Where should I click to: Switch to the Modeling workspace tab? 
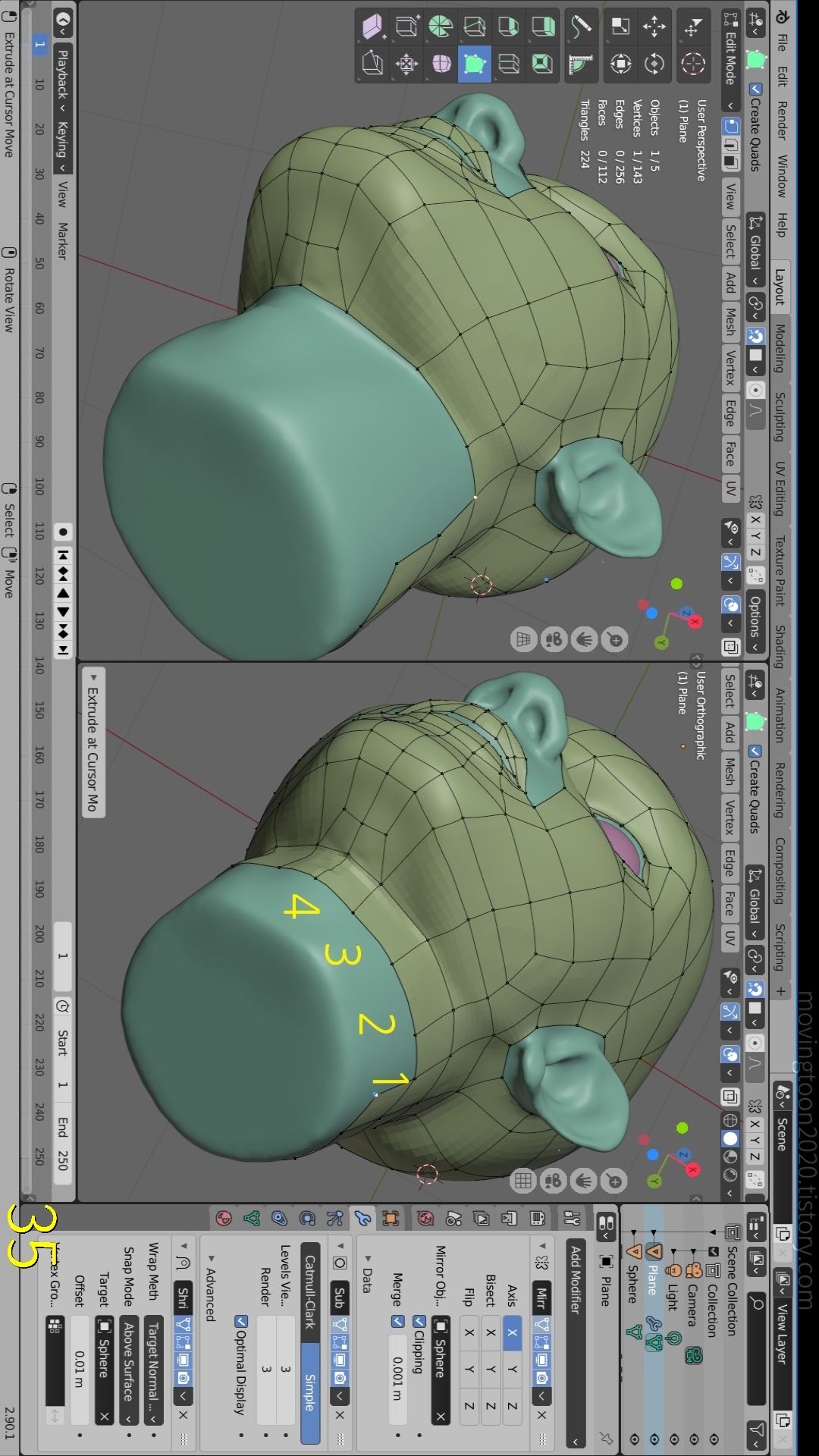[780, 347]
